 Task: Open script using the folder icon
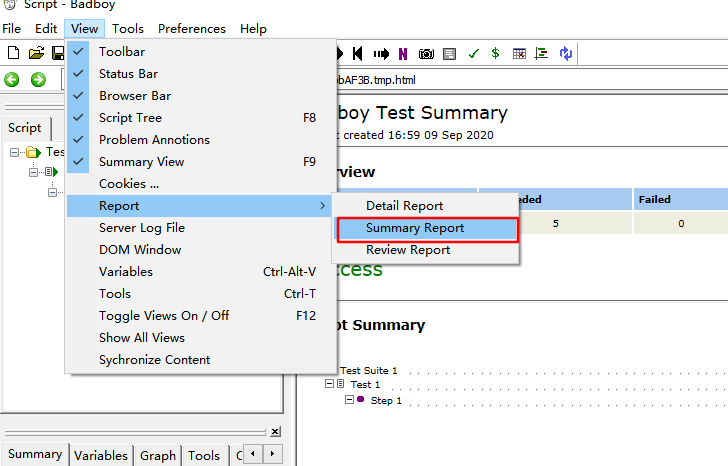[36, 53]
